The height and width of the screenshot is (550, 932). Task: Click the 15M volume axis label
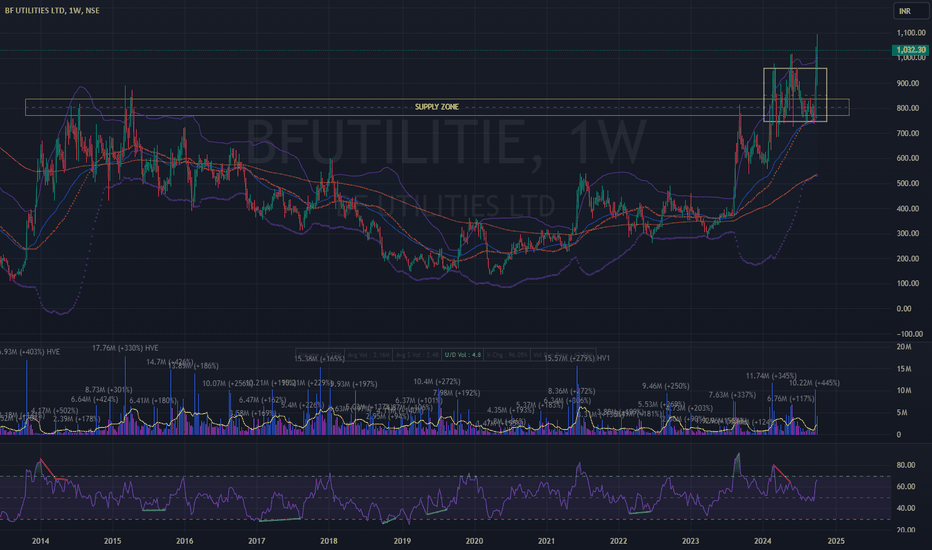tap(903, 369)
